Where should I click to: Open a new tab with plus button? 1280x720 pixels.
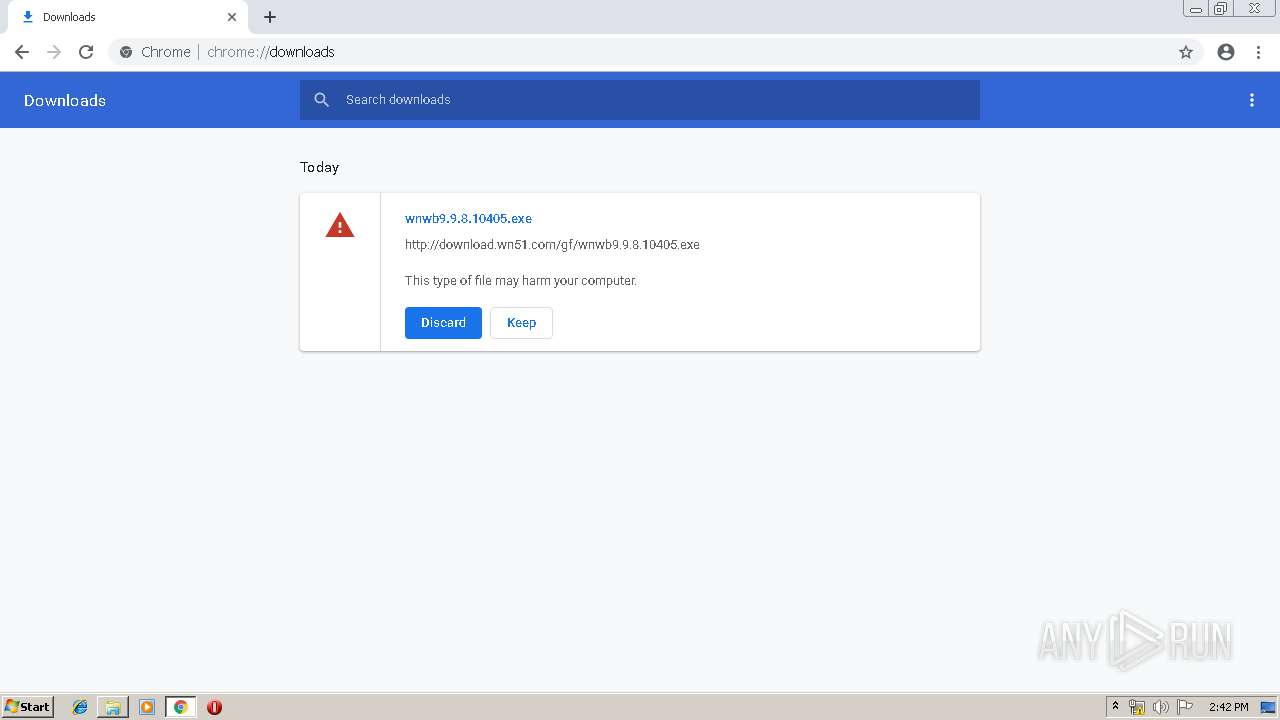click(x=270, y=17)
